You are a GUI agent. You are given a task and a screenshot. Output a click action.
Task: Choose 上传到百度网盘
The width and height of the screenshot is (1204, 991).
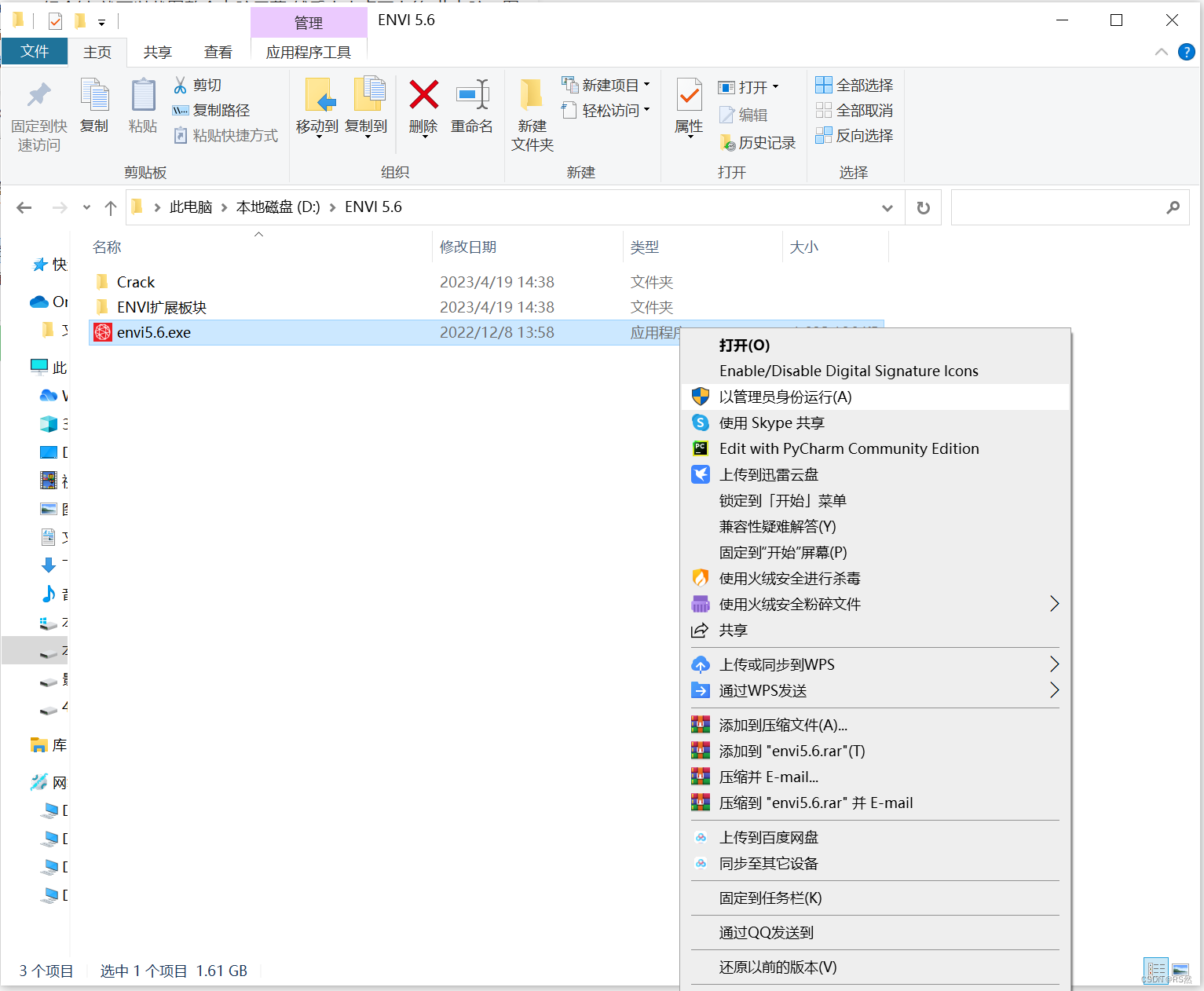[876, 837]
